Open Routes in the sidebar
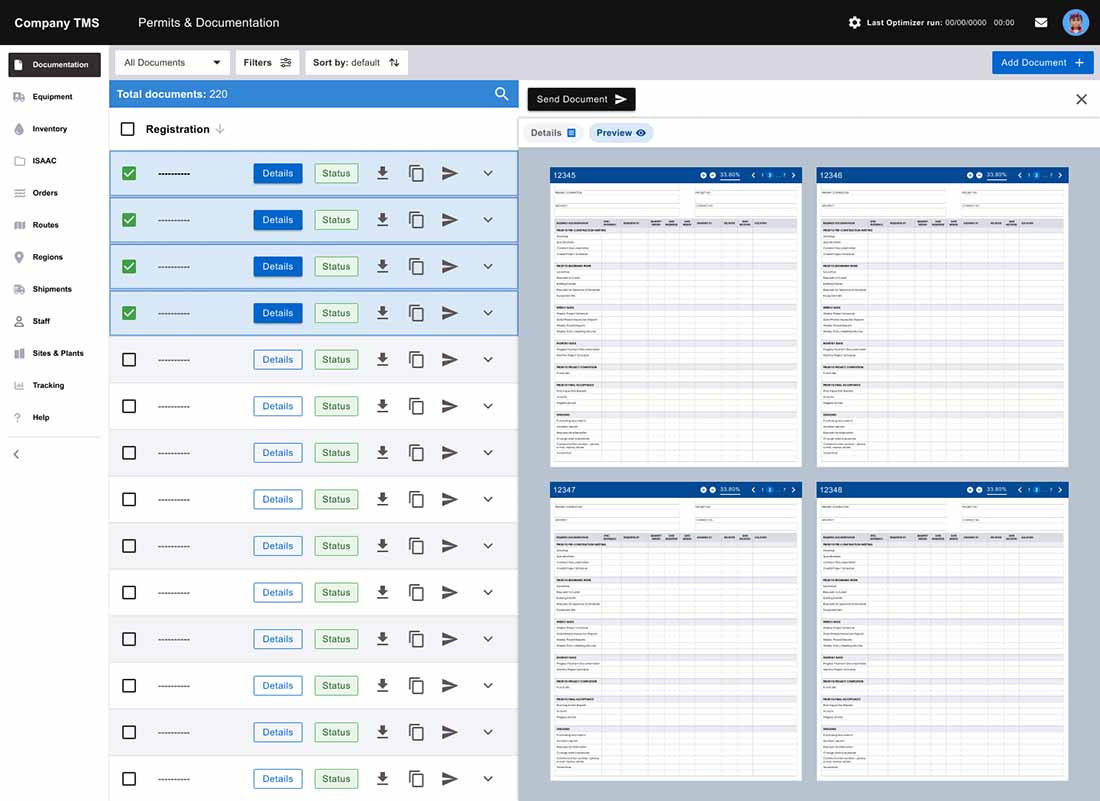This screenshot has width=1100, height=801. (x=45, y=225)
